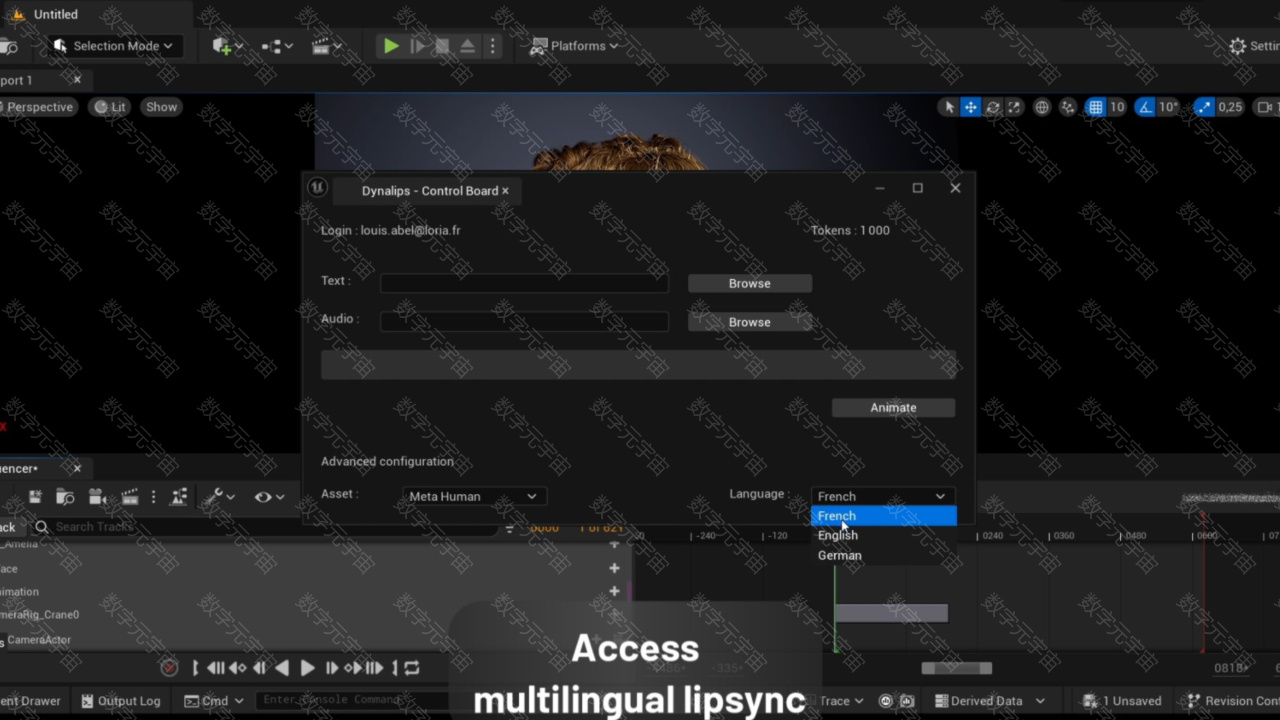
Task: Click the green Play button in toolbar
Action: 391,46
